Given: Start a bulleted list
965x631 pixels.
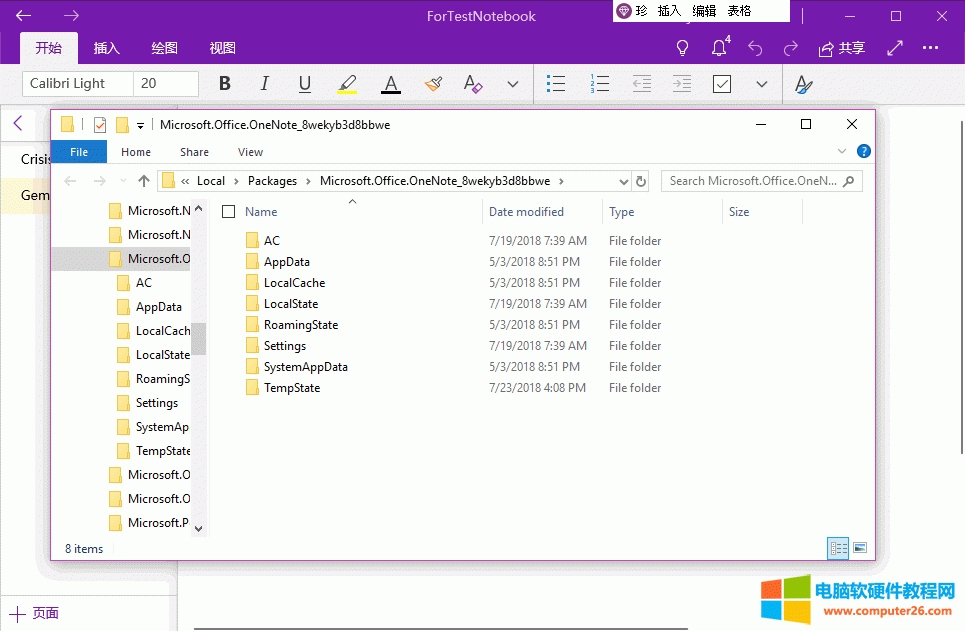Looking at the screenshot, I should (556, 84).
